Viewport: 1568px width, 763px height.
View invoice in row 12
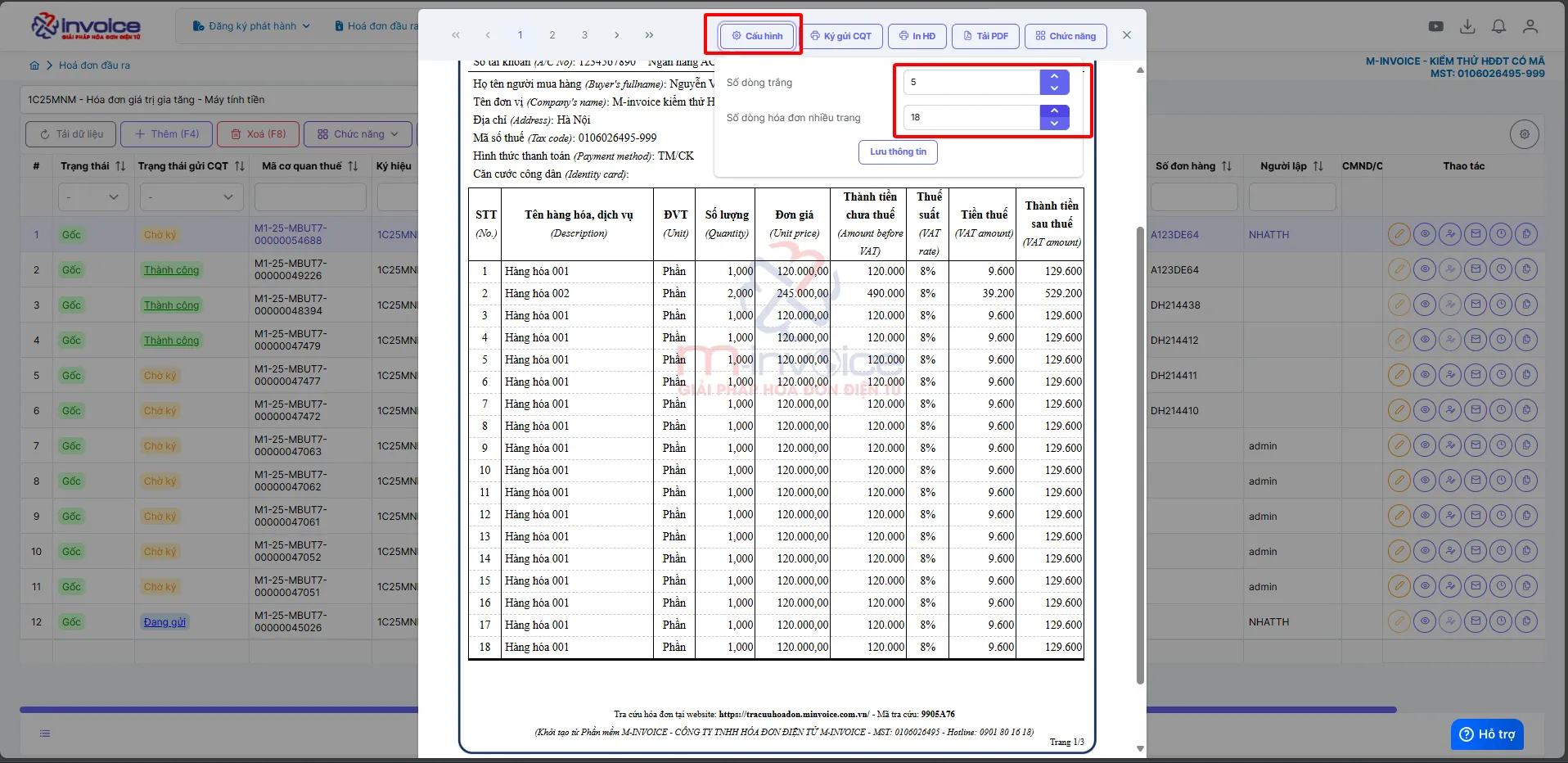[1425, 621]
